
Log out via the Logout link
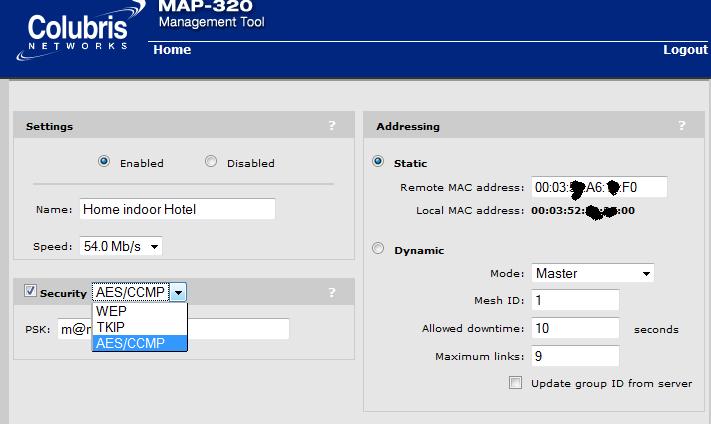(x=685, y=49)
